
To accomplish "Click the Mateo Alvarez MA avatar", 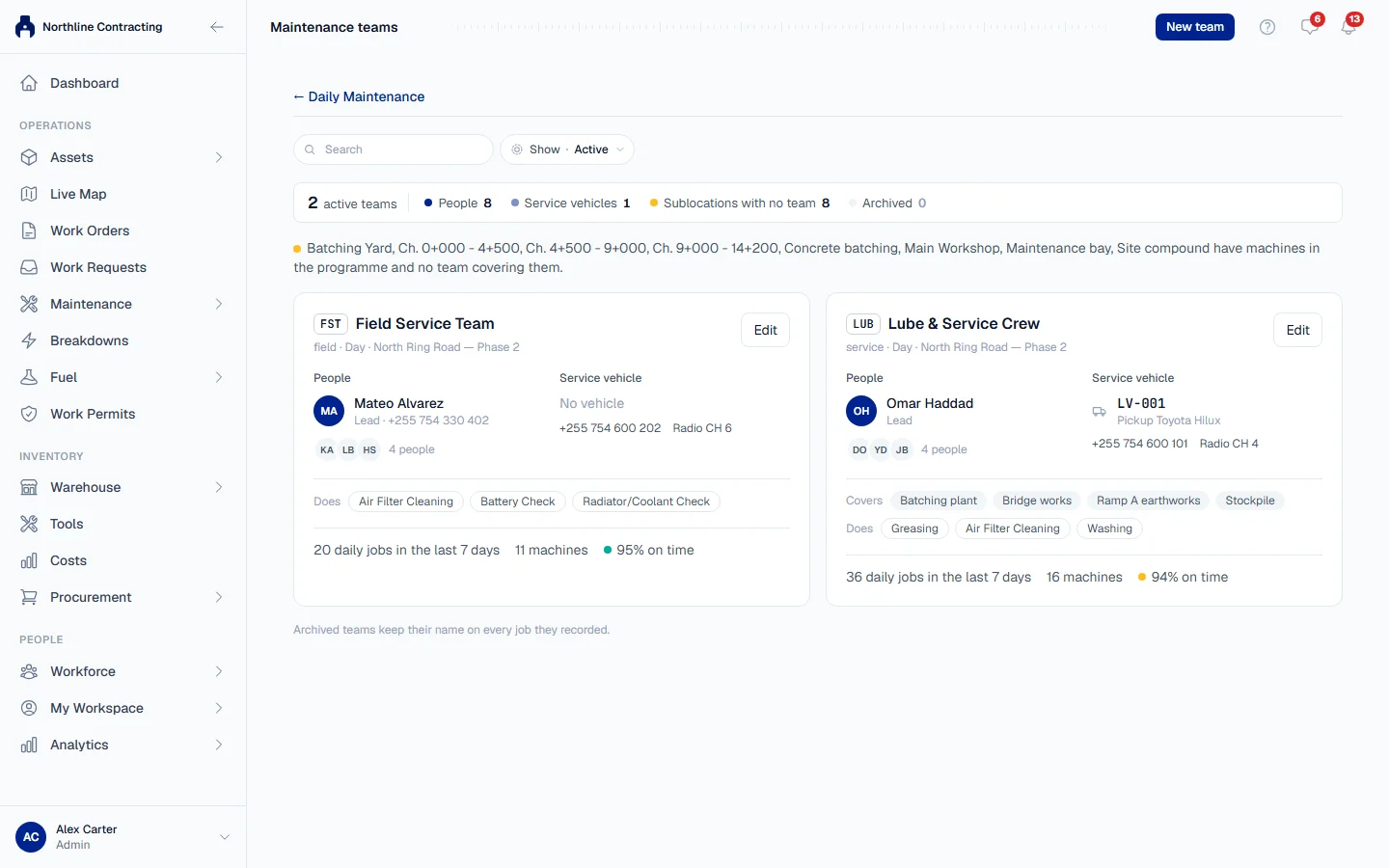I will click(329, 411).
